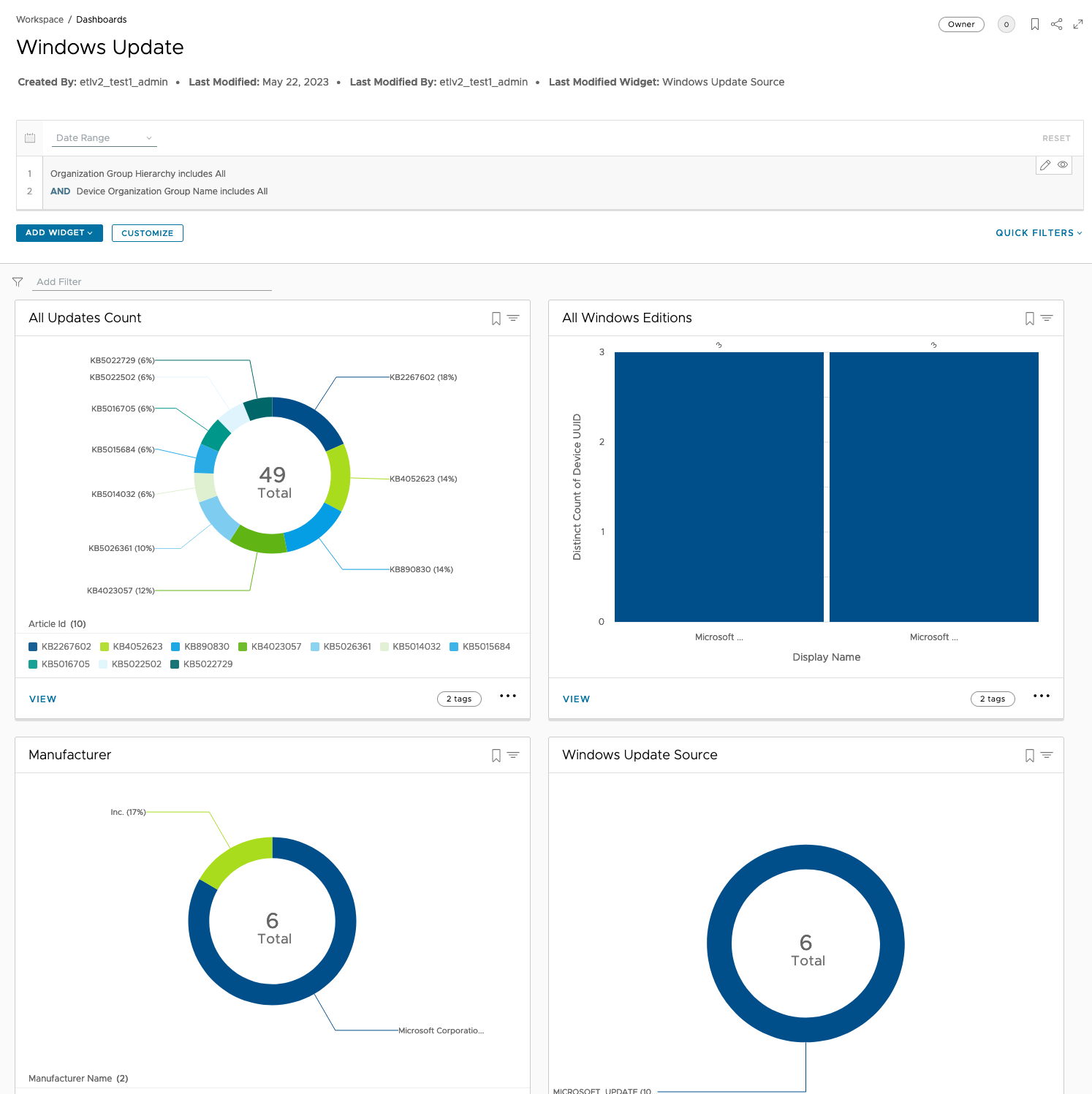Open the Date Range dropdown
The image size is (1092, 1094).
105,137
